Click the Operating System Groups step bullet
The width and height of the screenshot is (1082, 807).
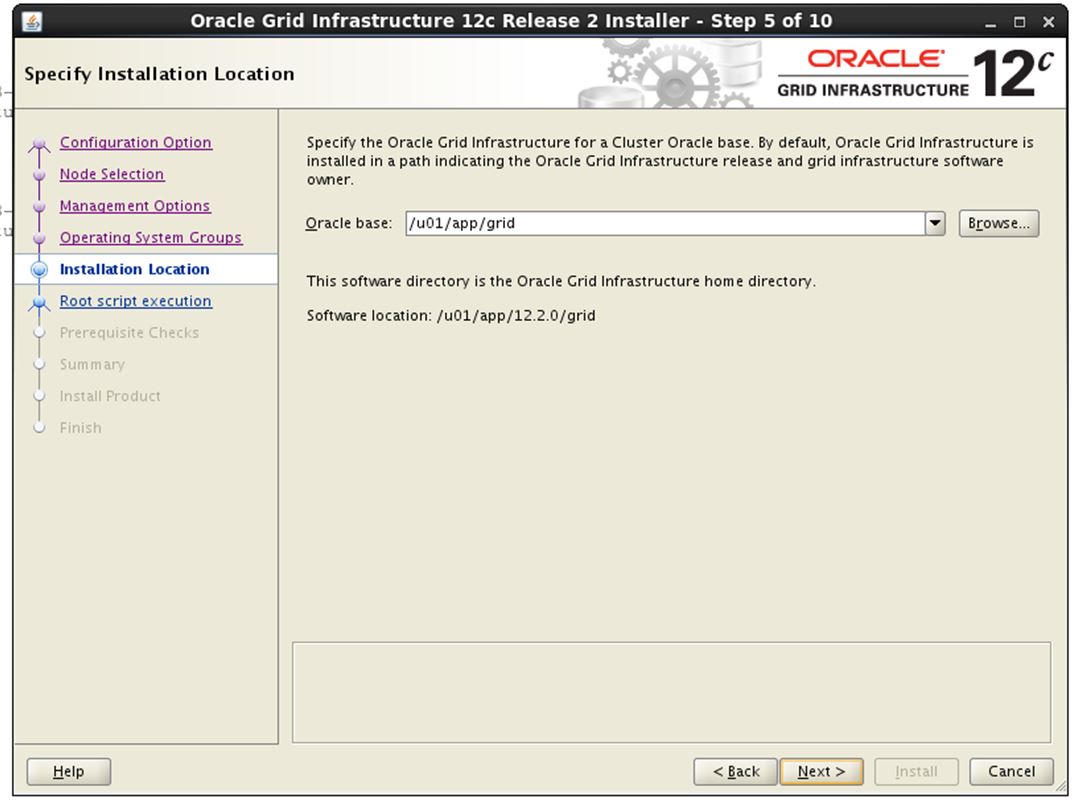pos(40,239)
